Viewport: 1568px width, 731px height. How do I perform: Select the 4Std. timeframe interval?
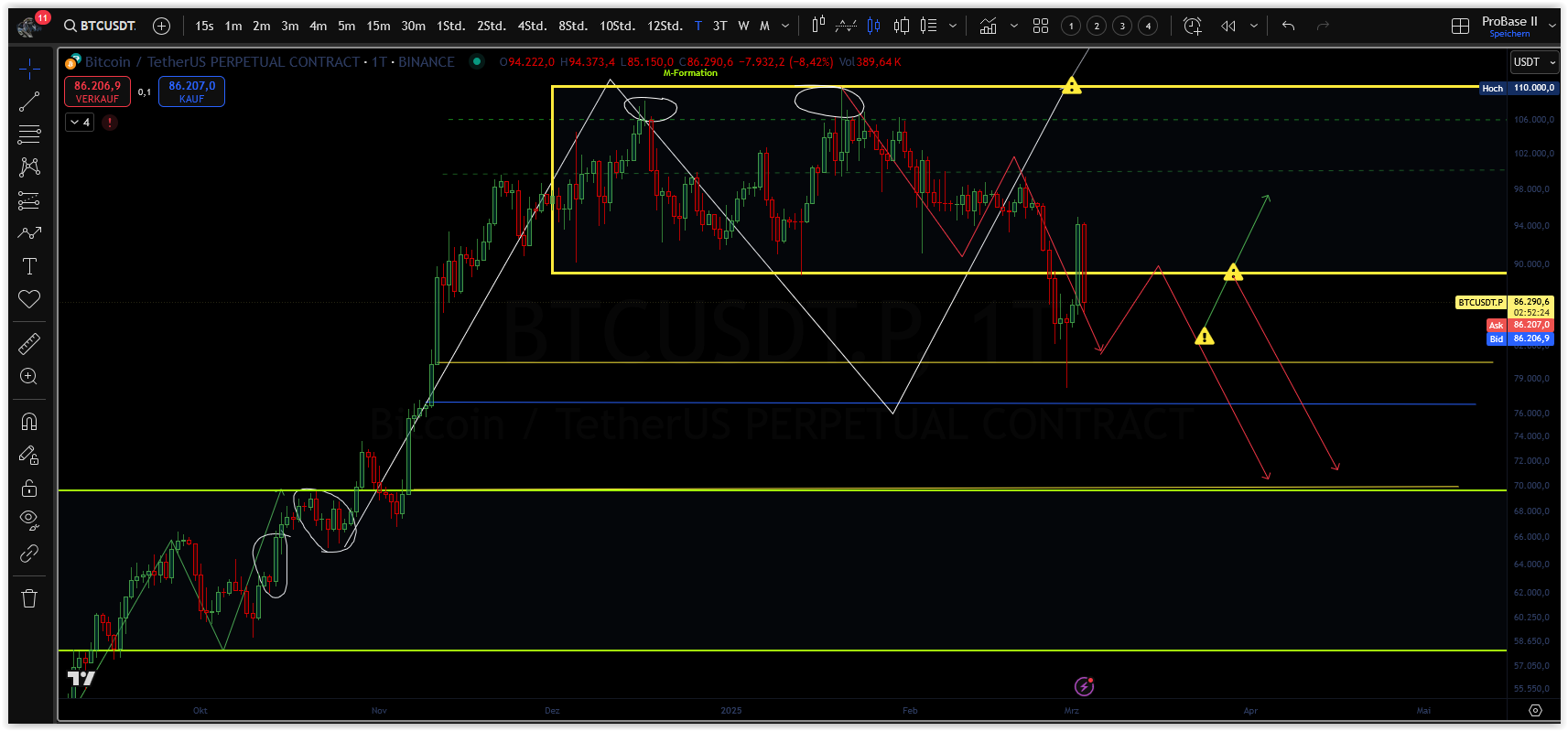pos(532,26)
